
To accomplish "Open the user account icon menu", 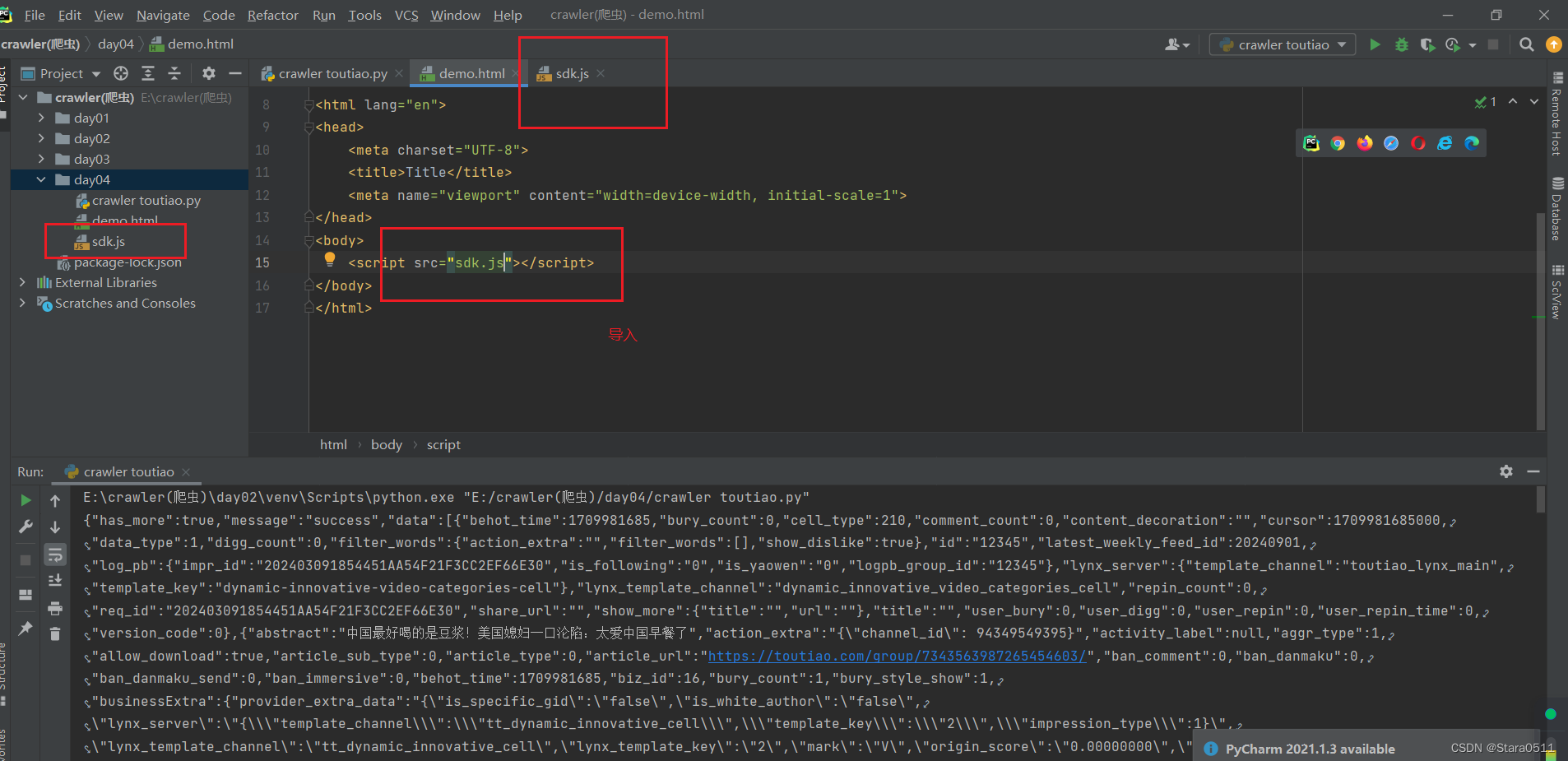I will (1177, 44).
